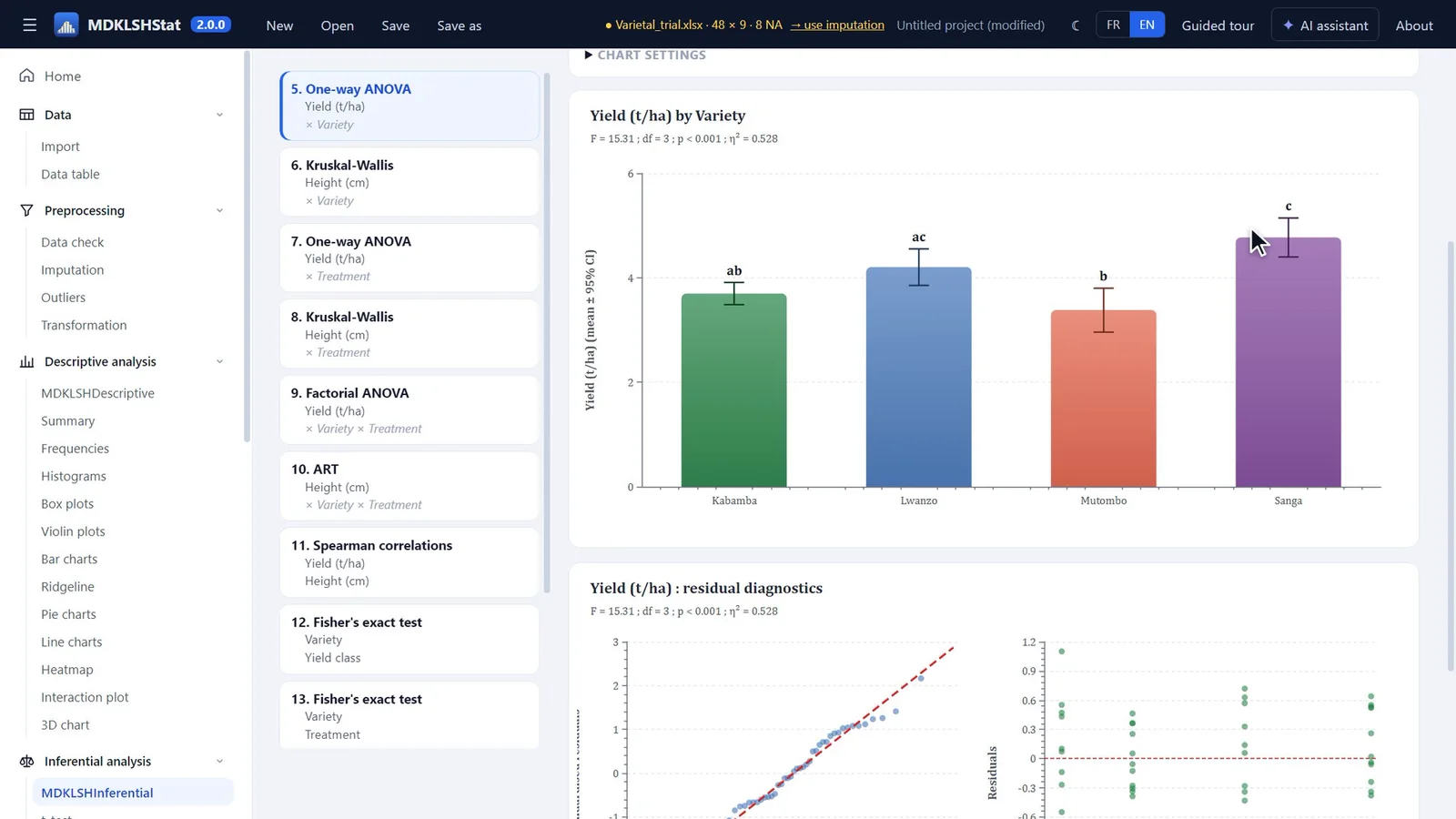The width and height of the screenshot is (1456, 819).
Task: Click Save as in top menu
Action: 459,25
